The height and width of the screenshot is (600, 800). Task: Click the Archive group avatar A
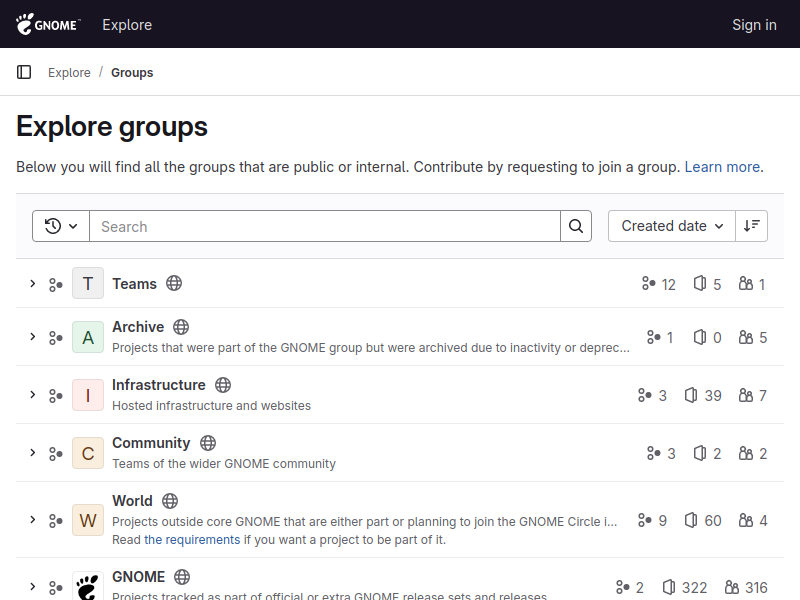88,337
